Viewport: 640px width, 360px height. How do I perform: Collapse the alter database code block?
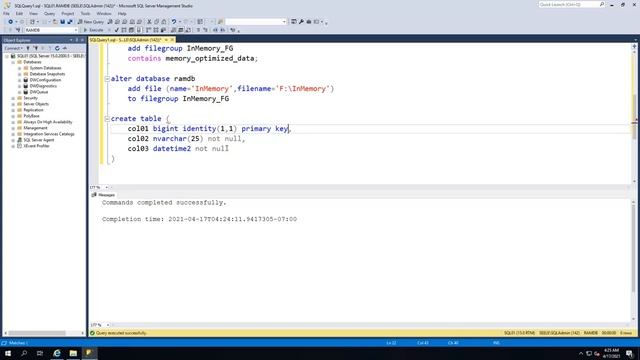pos(107,78)
